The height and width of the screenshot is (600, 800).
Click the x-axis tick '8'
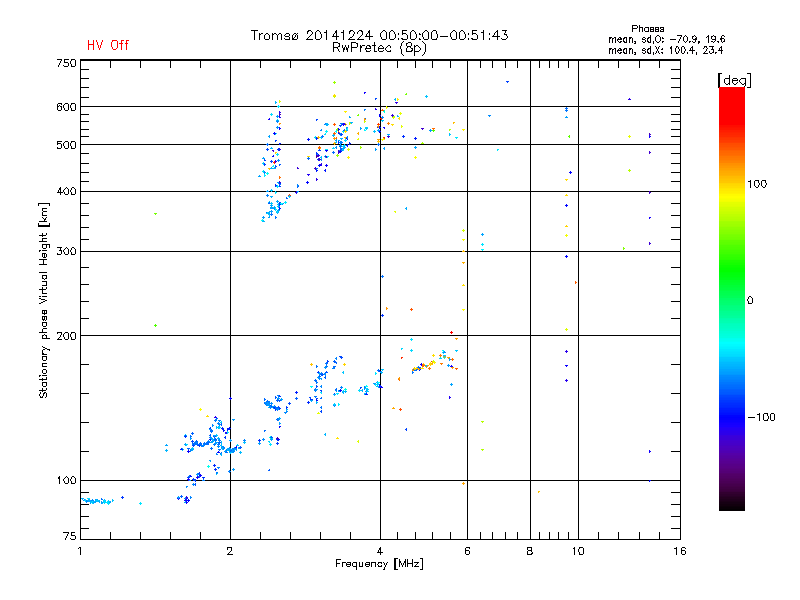530,551
